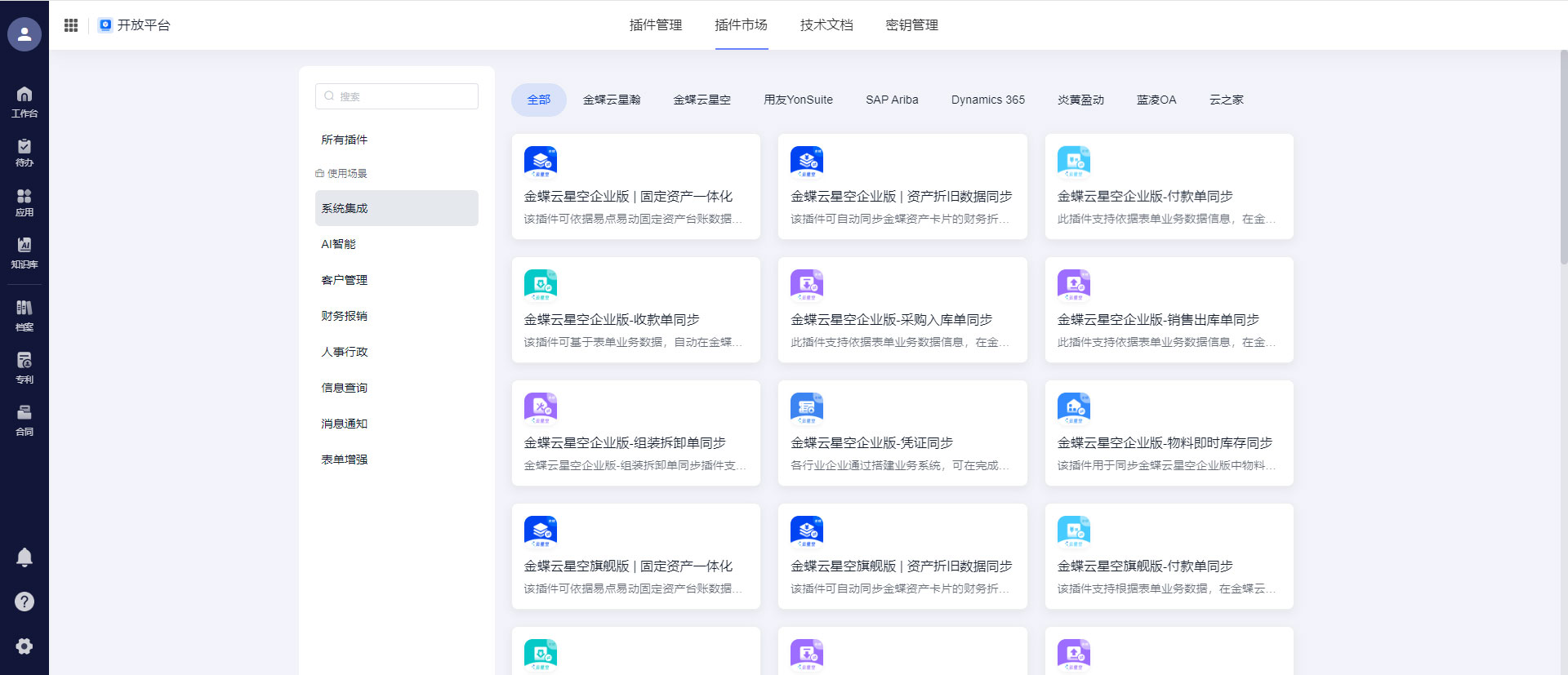Open the 工作台 workbench sidebar icon
The height and width of the screenshot is (675, 1568).
tap(24, 101)
